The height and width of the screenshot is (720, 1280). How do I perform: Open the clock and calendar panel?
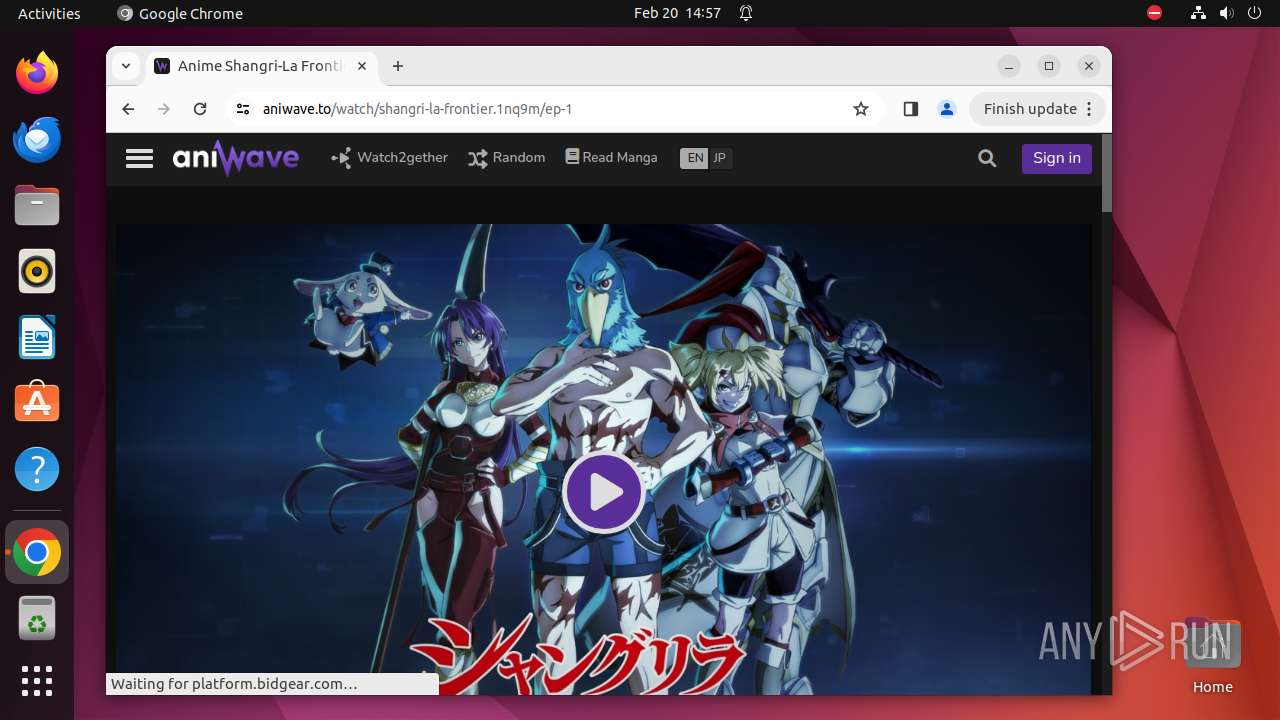click(x=677, y=13)
